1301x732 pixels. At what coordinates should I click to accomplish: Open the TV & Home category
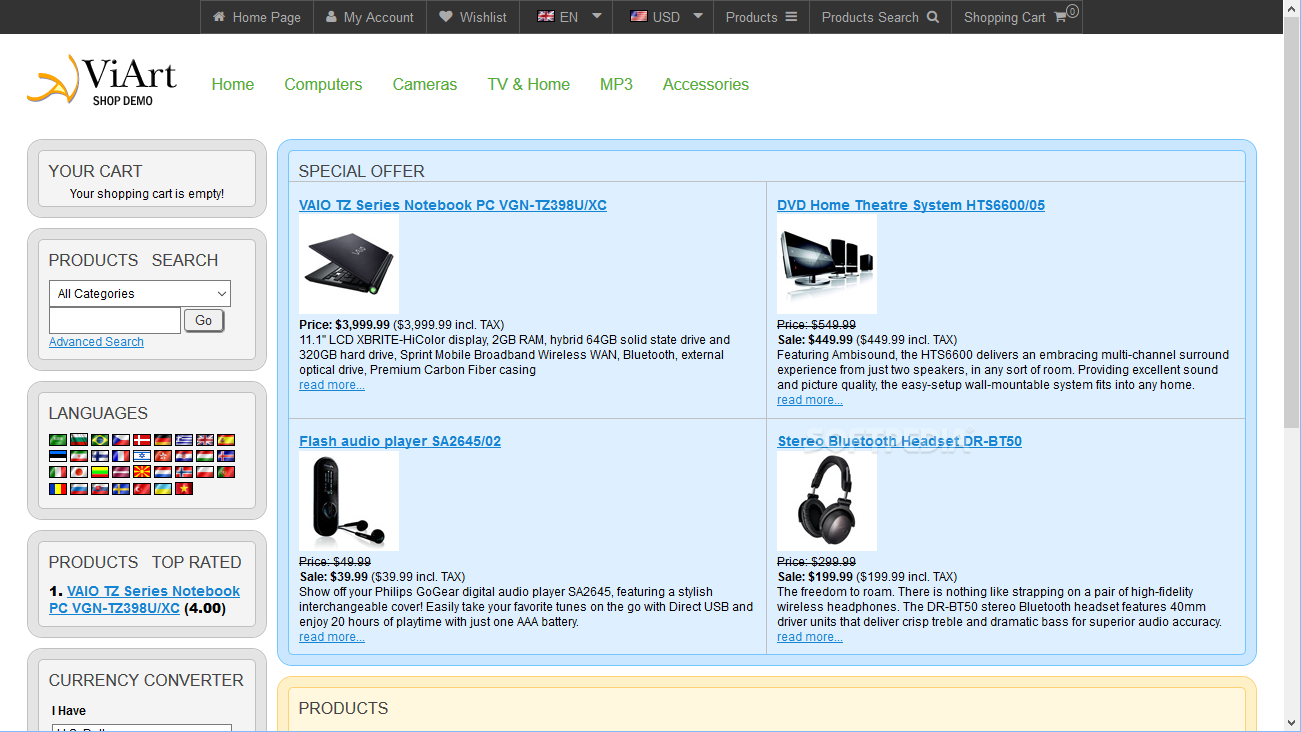529,84
